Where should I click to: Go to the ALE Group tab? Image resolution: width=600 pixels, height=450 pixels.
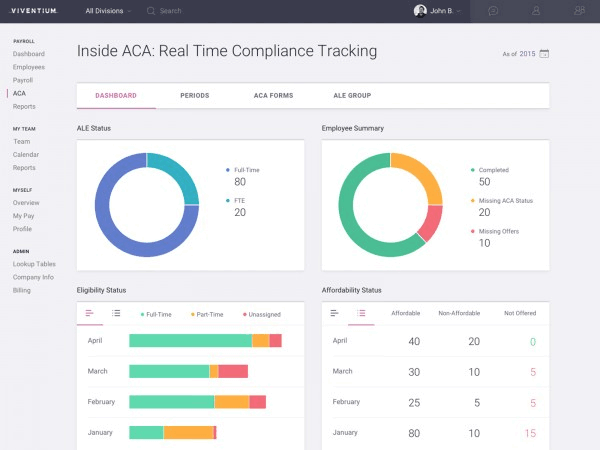click(352, 95)
